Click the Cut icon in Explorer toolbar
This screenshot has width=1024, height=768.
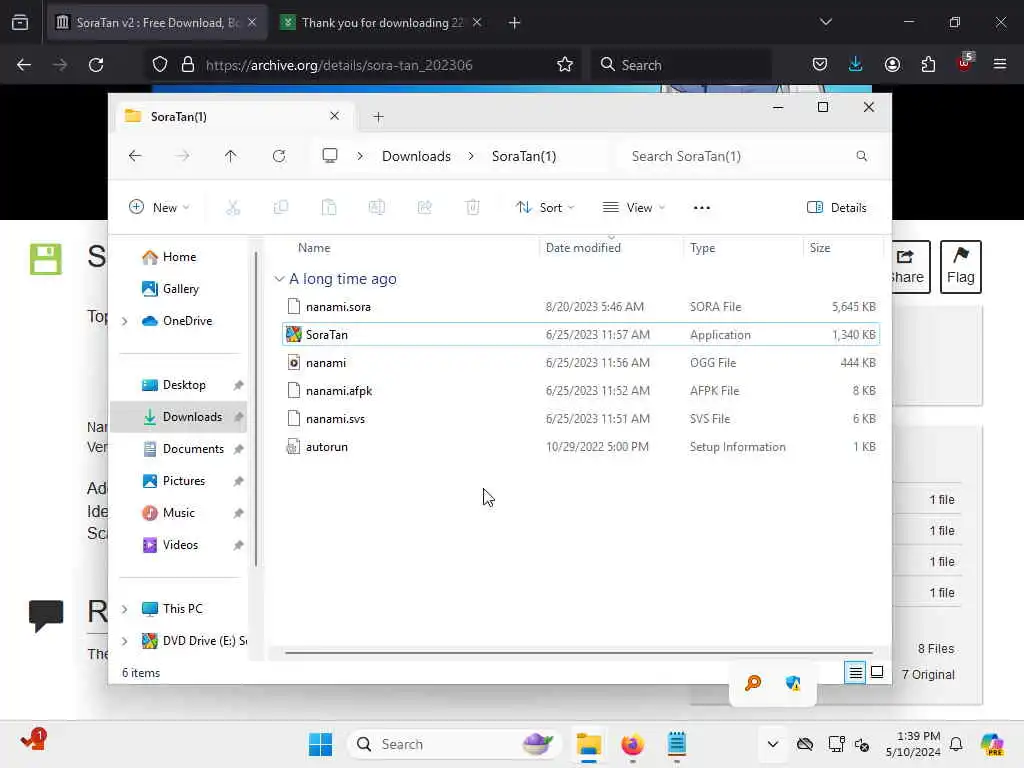coord(233,208)
